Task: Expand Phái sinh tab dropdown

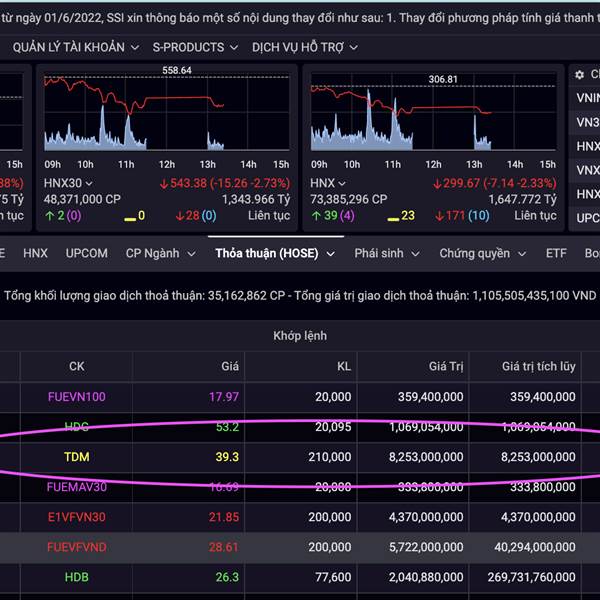Action: pyautogui.click(x=387, y=253)
